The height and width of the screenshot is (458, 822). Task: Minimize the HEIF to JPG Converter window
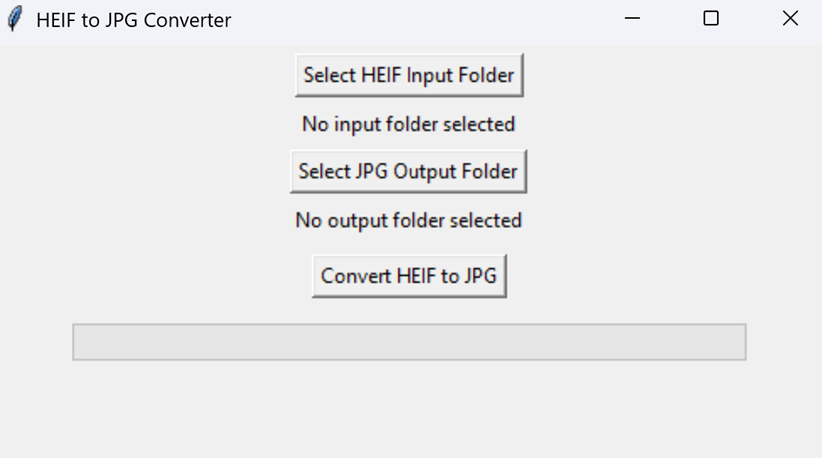(x=632, y=19)
